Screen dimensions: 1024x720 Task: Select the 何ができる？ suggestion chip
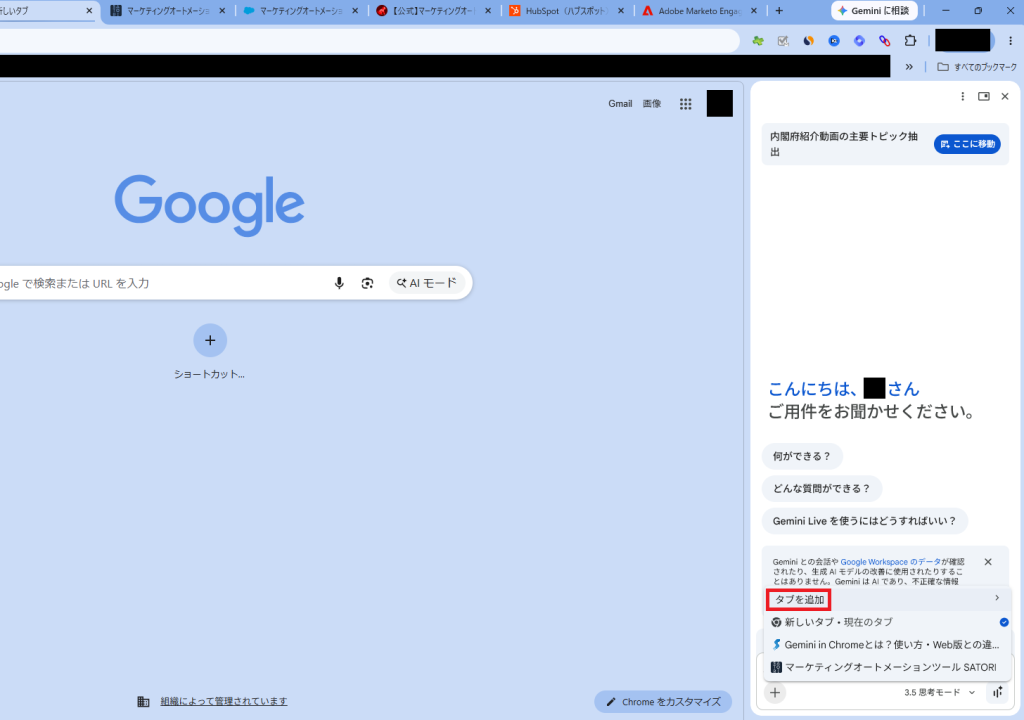[x=802, y=456]
